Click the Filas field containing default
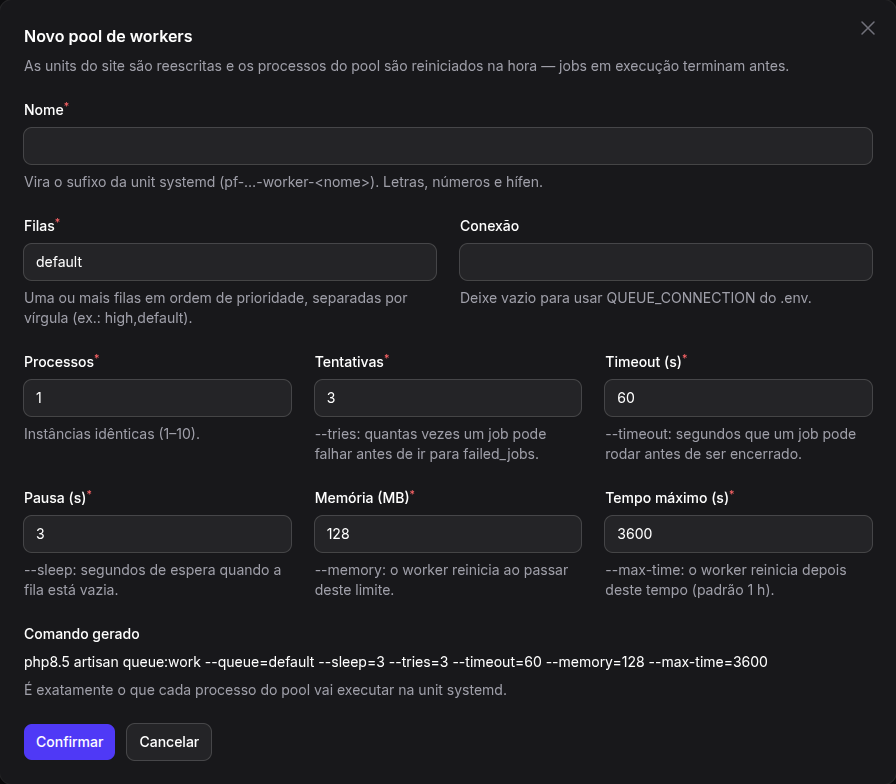 coord(230,262)
